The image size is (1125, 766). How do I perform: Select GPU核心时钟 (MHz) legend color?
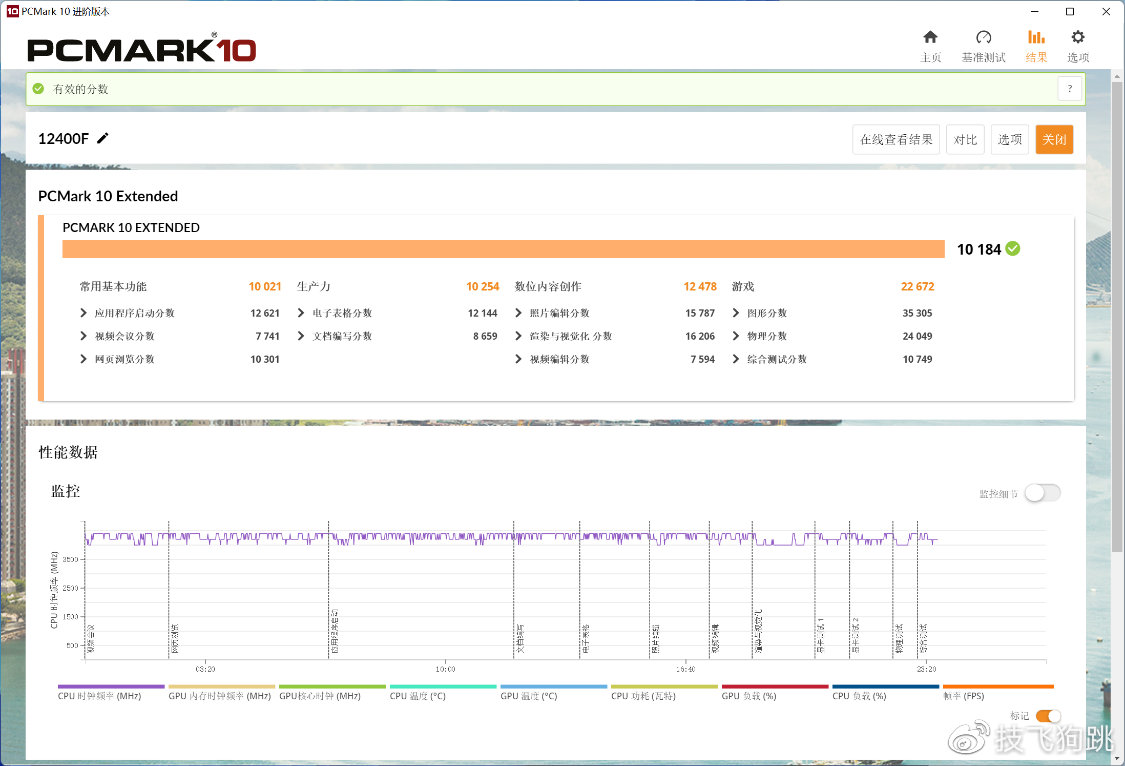pyautogui.click(x=332, y=686)
